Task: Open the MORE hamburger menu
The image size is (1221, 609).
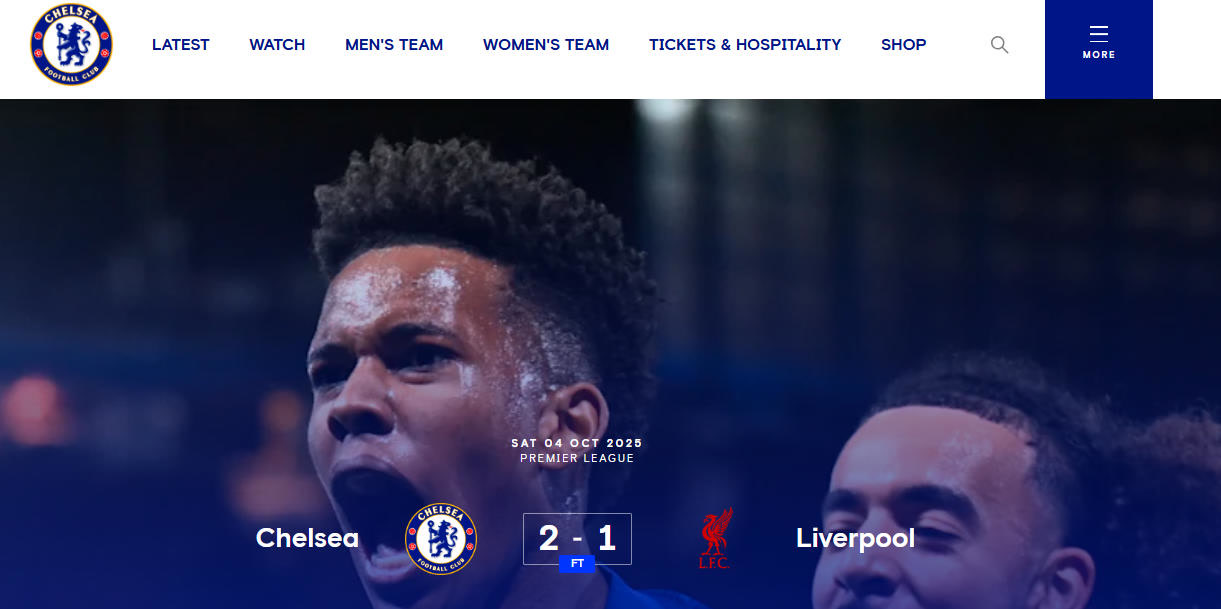Action: 1098,44
